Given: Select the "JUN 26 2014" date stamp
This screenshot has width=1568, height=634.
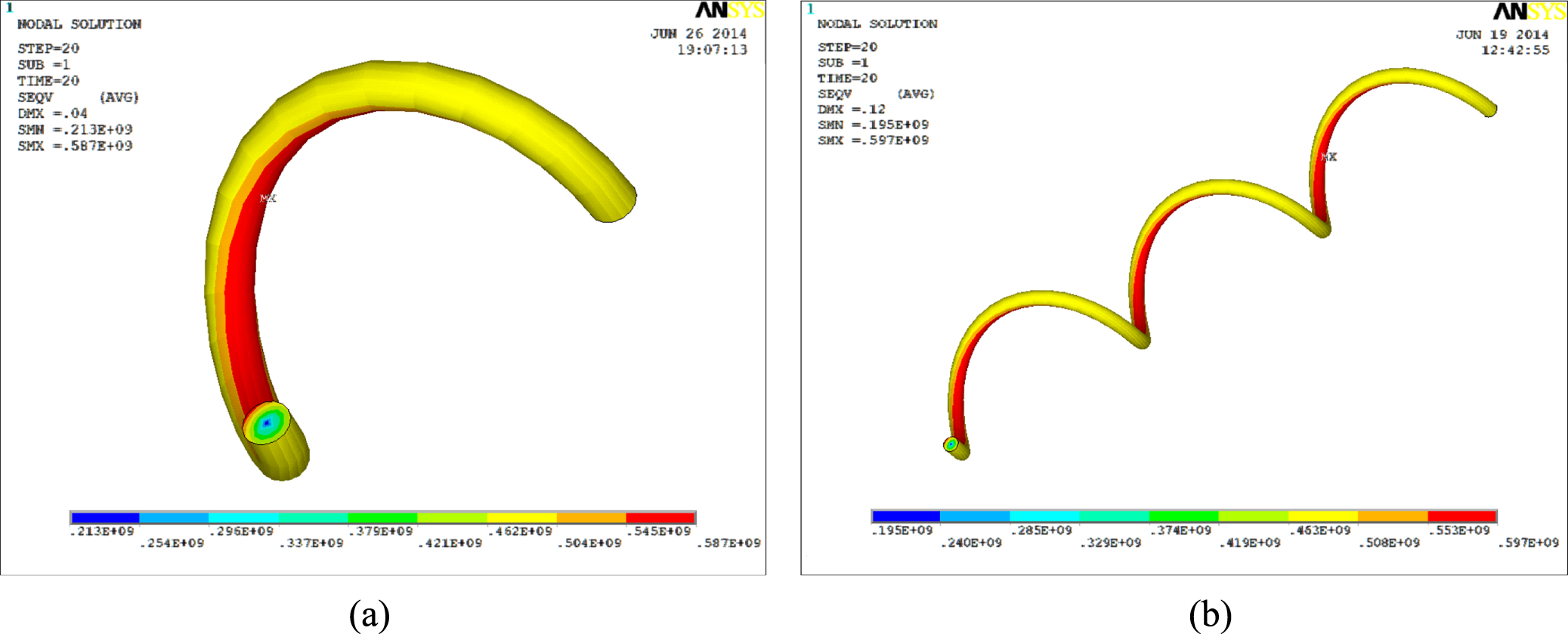Looking at the screenshot, I should click(x=699, y=34).
